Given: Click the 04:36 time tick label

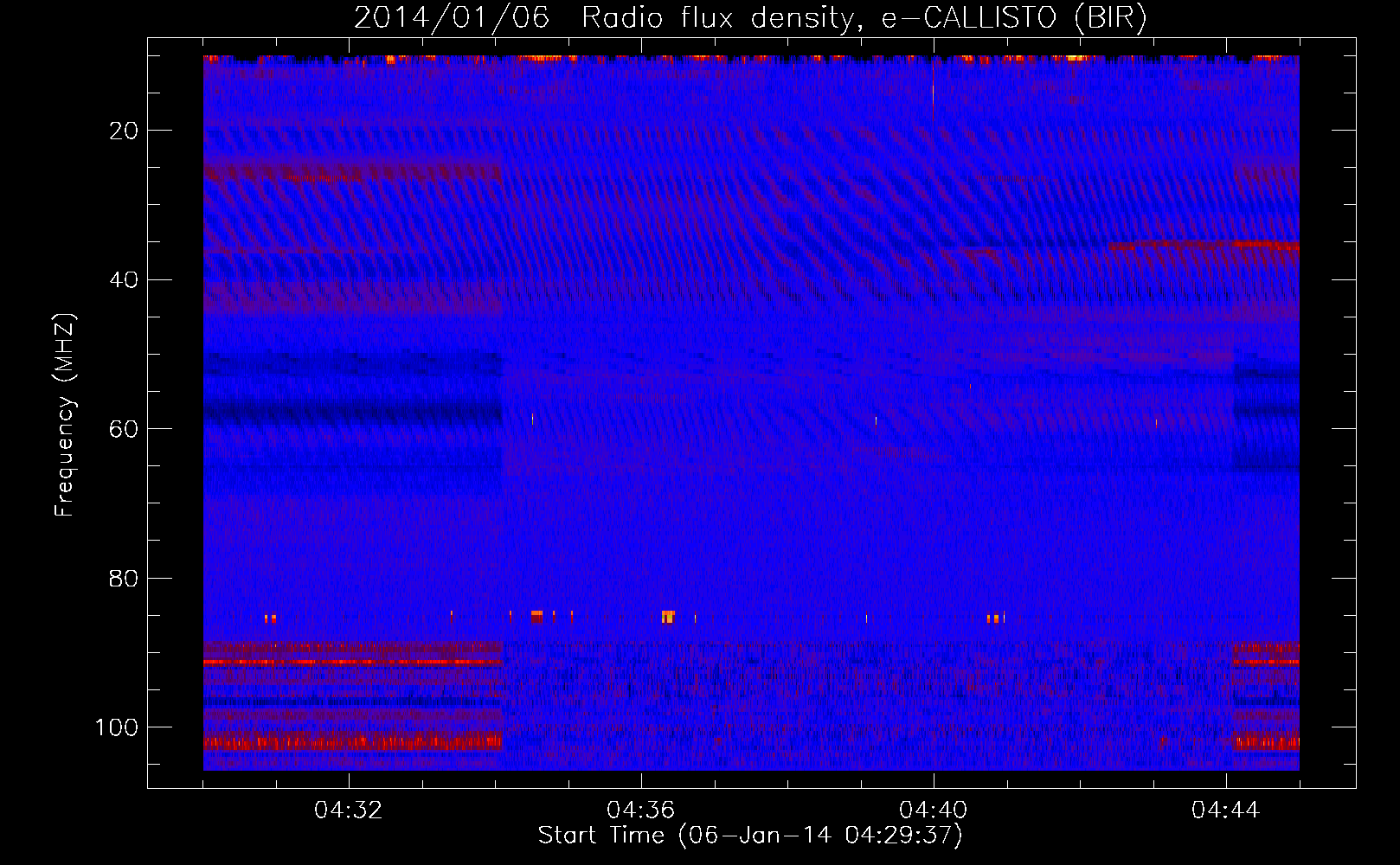Looking at the screenshot, I should (x=641, y=811).
